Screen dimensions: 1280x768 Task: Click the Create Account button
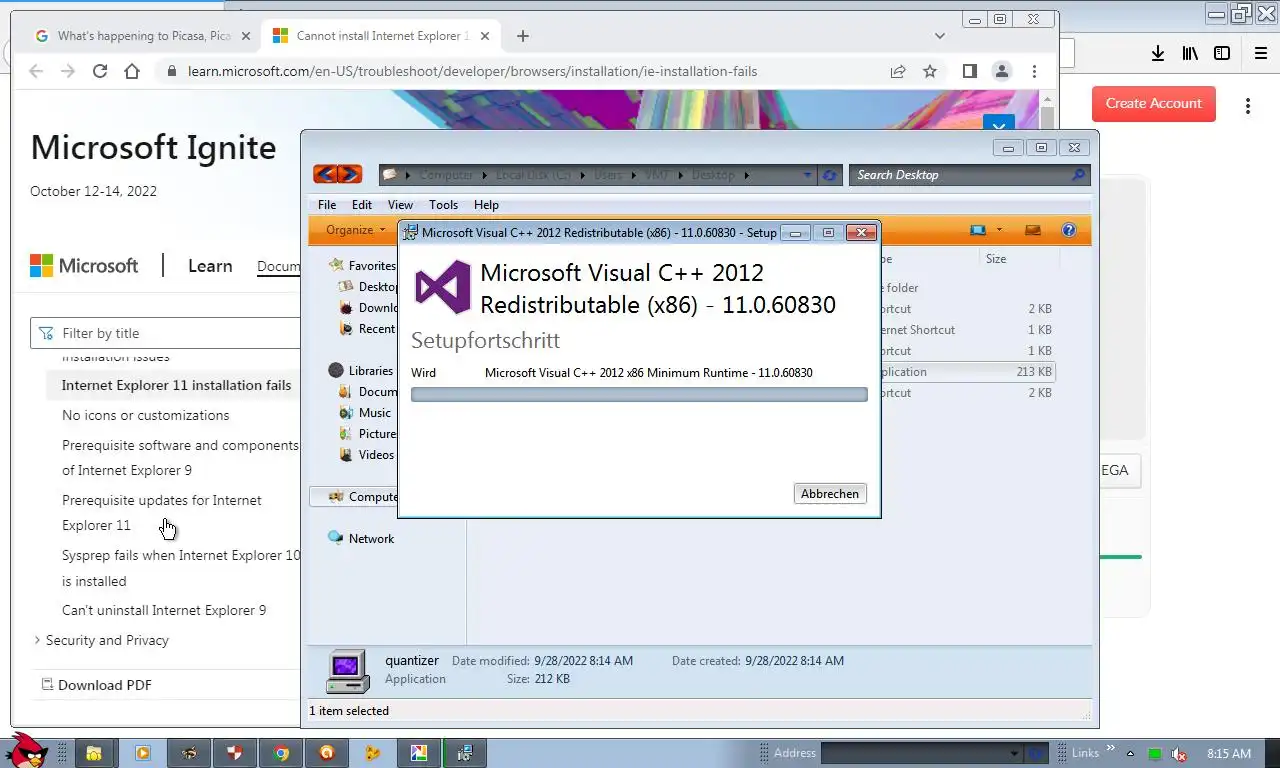[x=1153, y=103]
